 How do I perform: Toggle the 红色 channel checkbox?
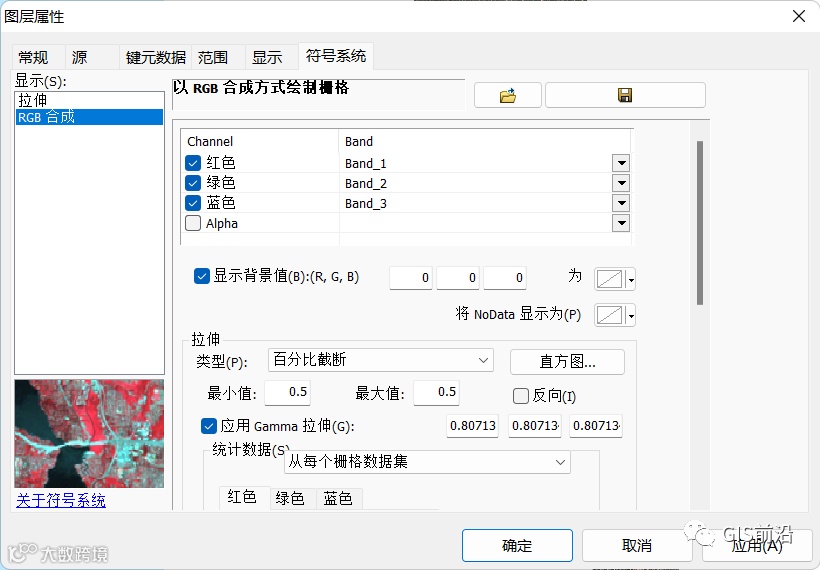coord(193,163)
